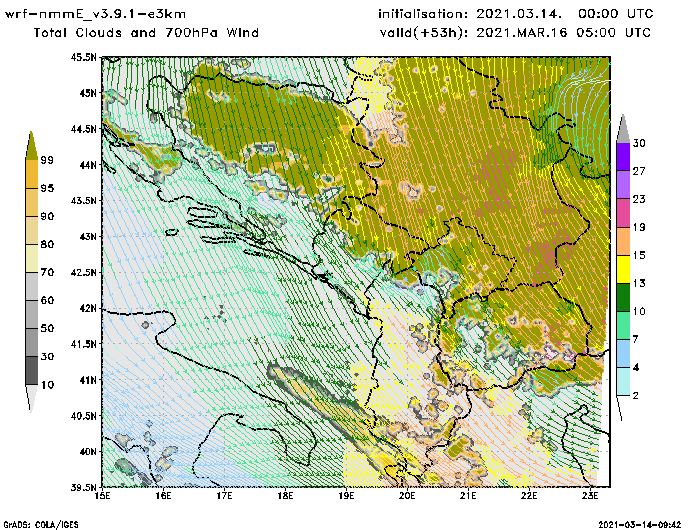Click the '70' label on cloud colorbar
The image size is (700, 530).
pos(47,272)
